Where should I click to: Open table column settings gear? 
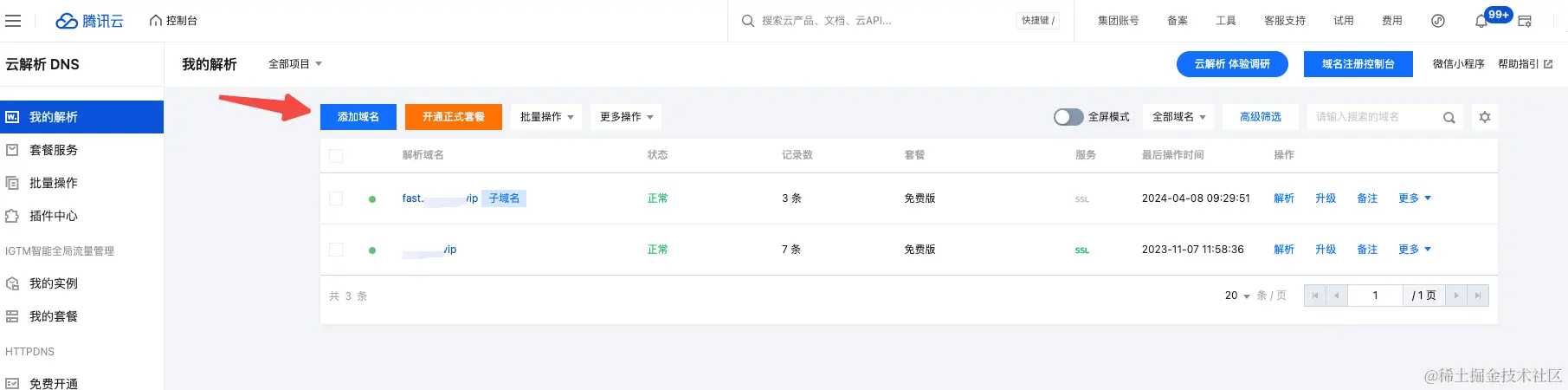(1485, 117)
